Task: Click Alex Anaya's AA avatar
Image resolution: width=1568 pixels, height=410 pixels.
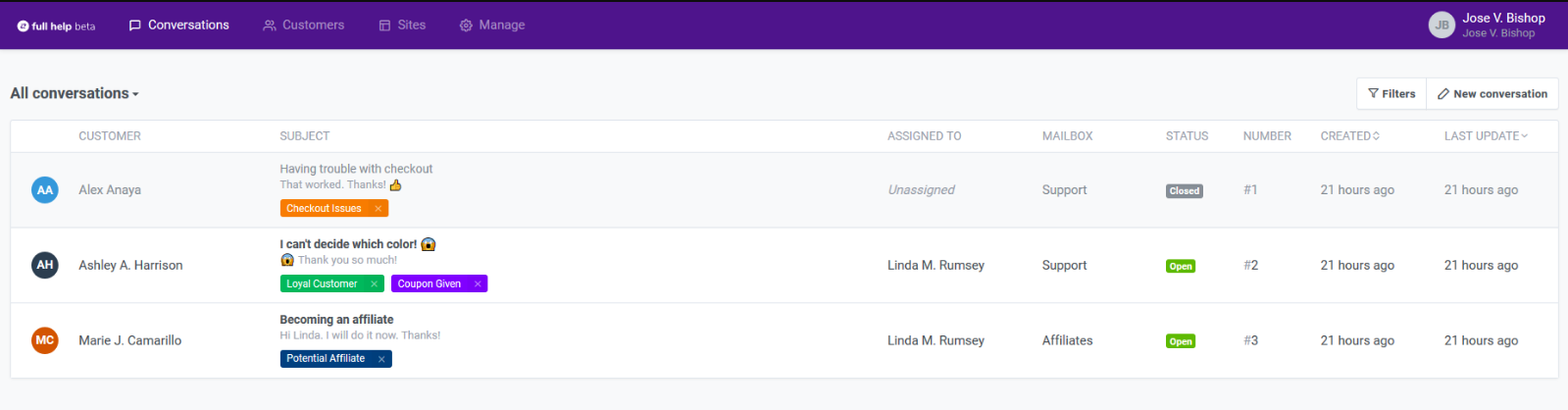Action: tap(45, 190)
